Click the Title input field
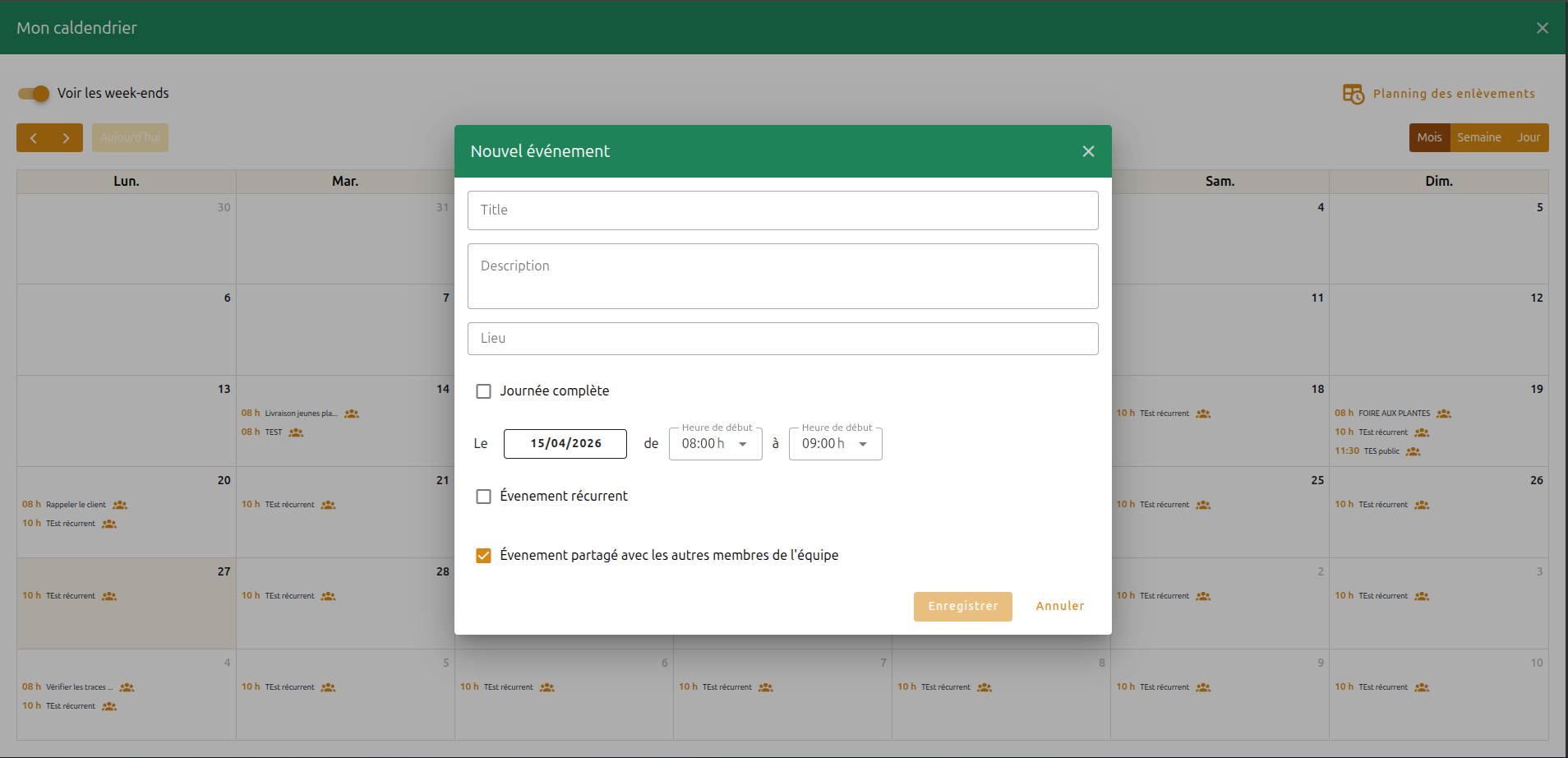The height and width of the screenshot is (758, 1568). click(x=782, y=210)
